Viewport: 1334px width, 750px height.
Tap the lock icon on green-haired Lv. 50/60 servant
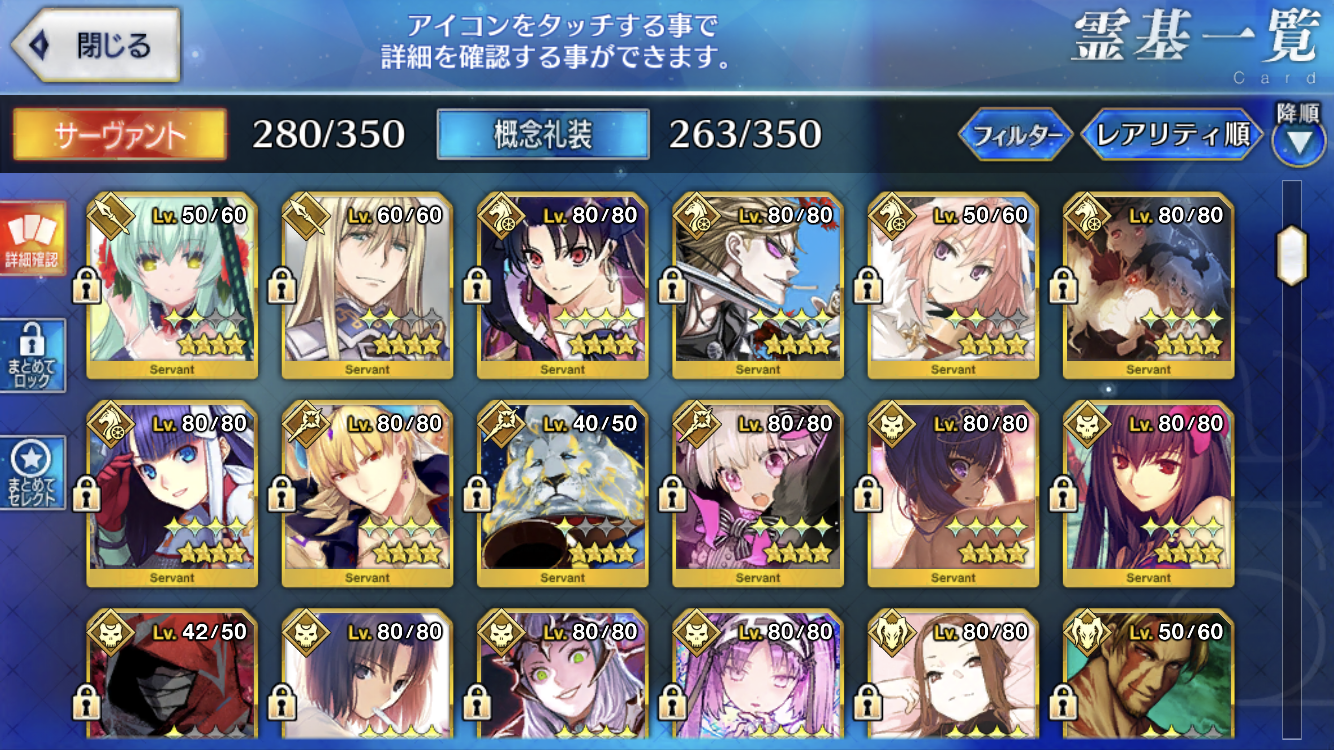[87, 287]
